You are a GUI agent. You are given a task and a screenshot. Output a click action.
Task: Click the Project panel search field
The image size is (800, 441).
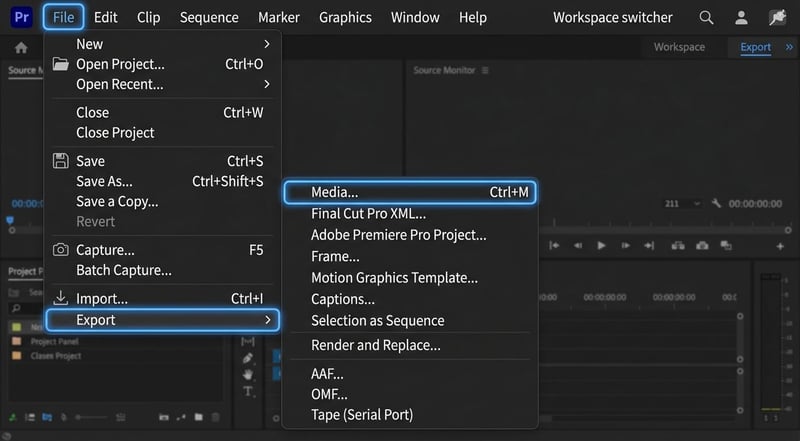[x=26, y=308]
